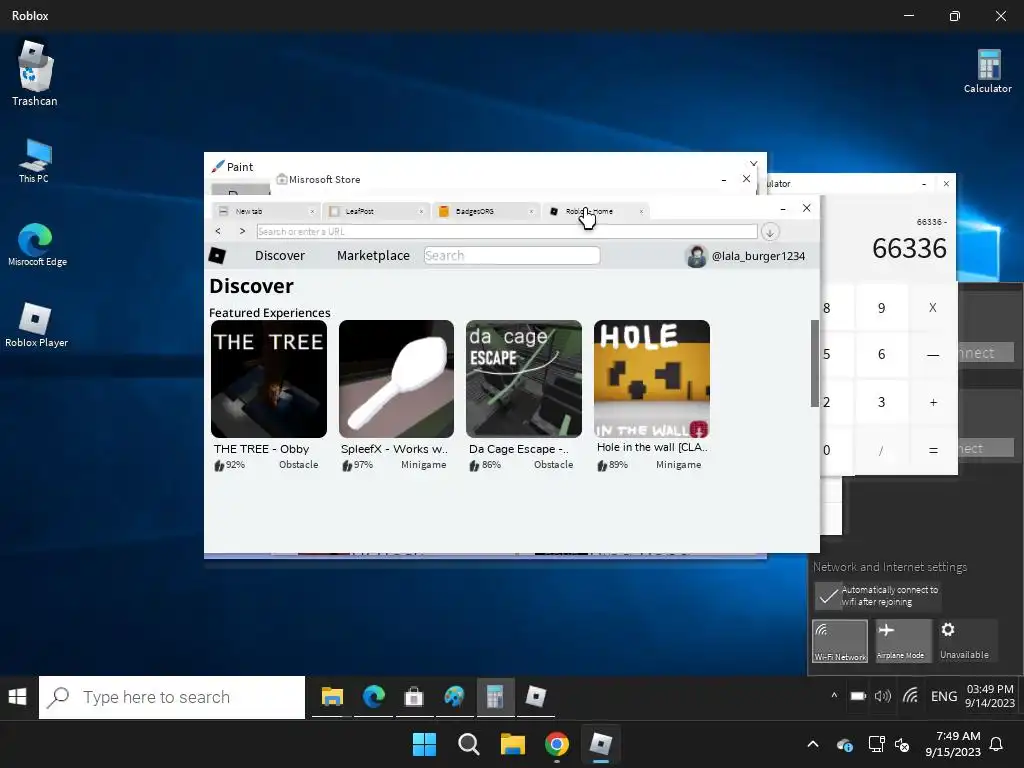Toggle automatically connect to wifi checkbox
The height and width of the screenshot is (768, 1024).
pos(828,596)
